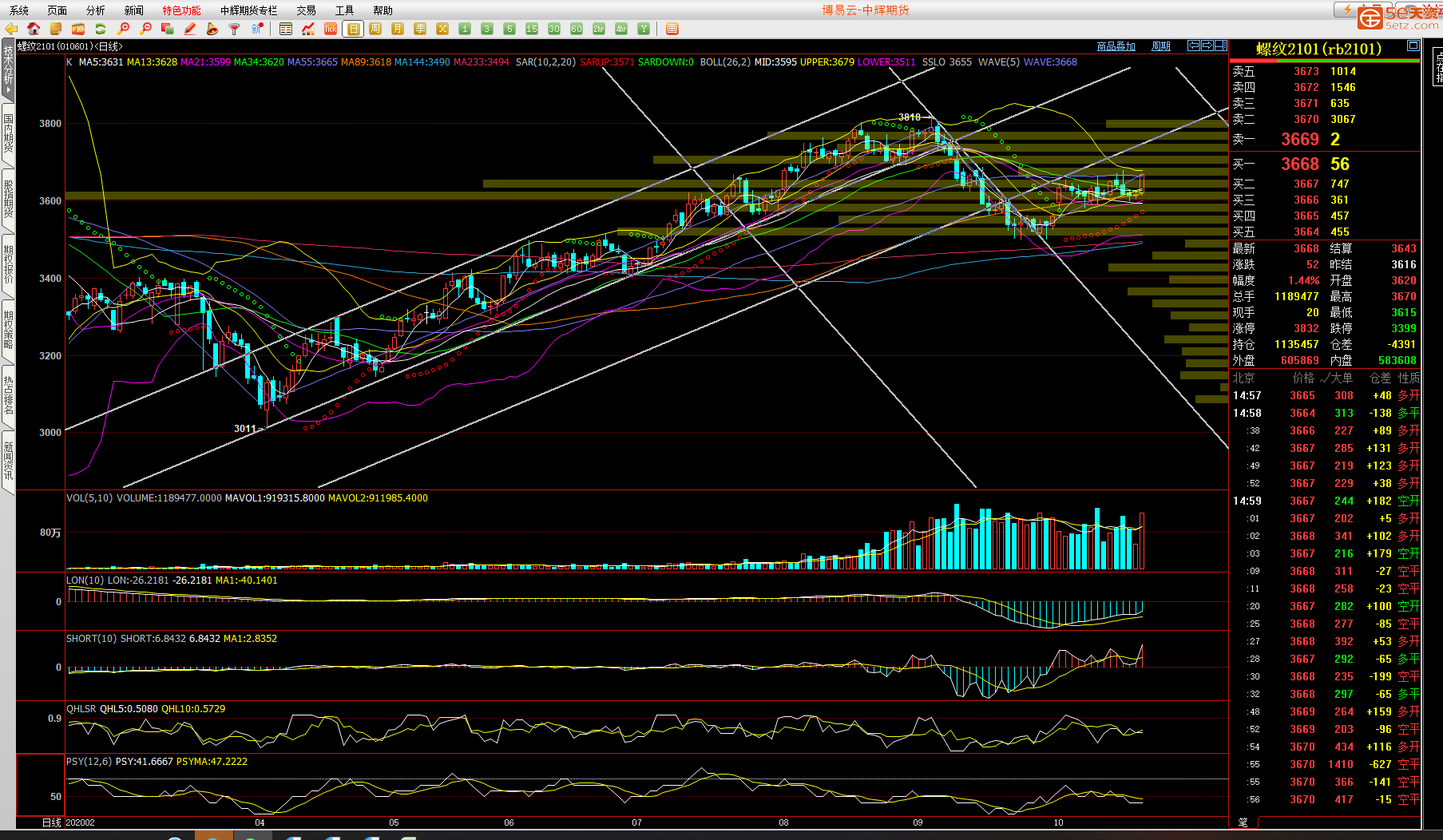The width and height of the screenshot is (1443, 840).
Task: Open the filter funnel icon
Action: coord(234,29)
